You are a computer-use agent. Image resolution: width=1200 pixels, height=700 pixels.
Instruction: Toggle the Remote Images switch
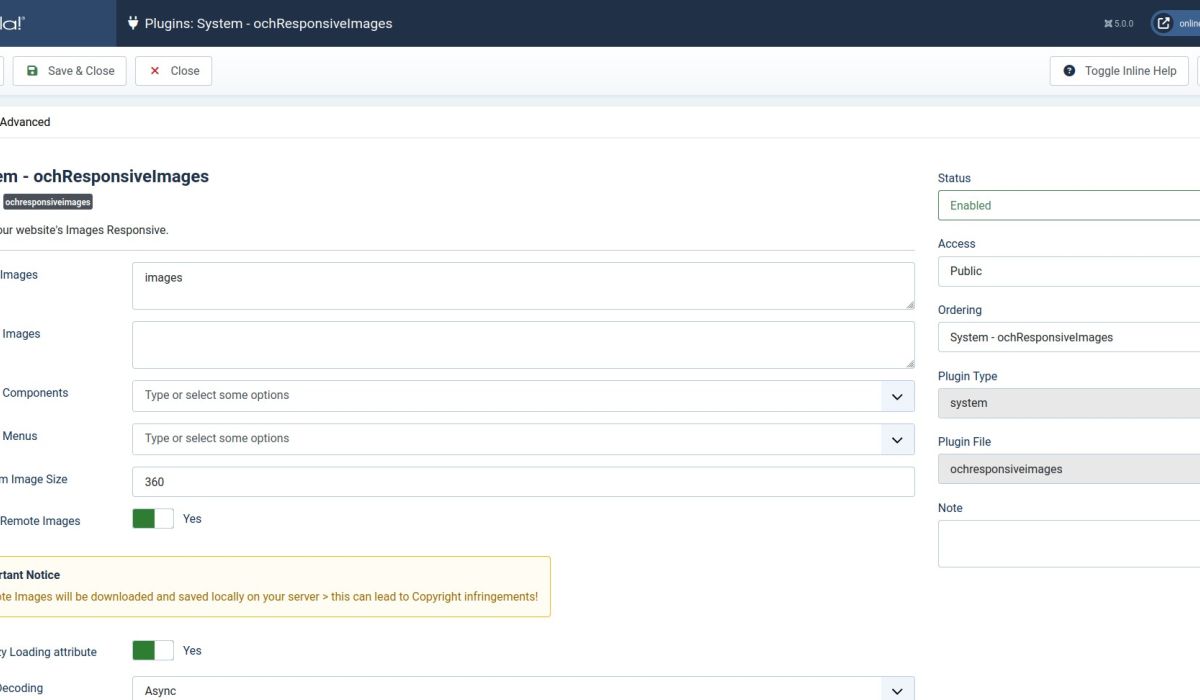click(153, 518)
